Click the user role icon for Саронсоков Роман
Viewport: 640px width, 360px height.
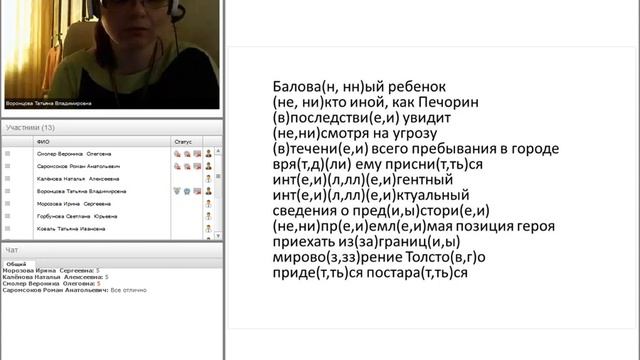[209, 166]
